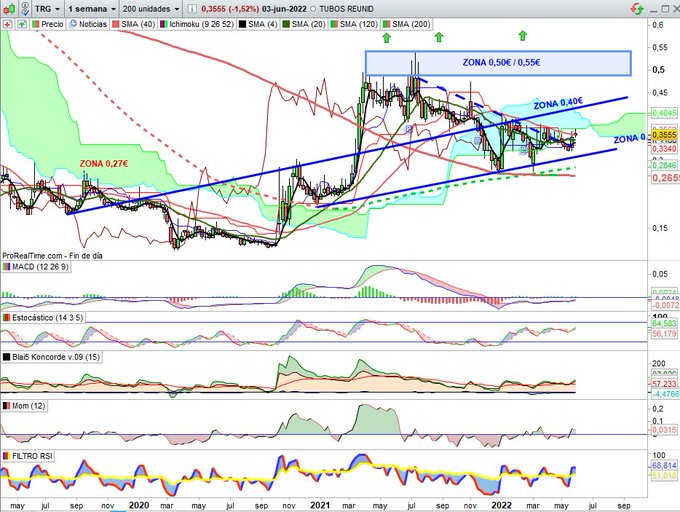Image resolution: width=680 pixels, height=512 pixels.
Task: Select the ZONA 0,50€ / 0,55€ rectangle
Action: (x=498, y=63)
